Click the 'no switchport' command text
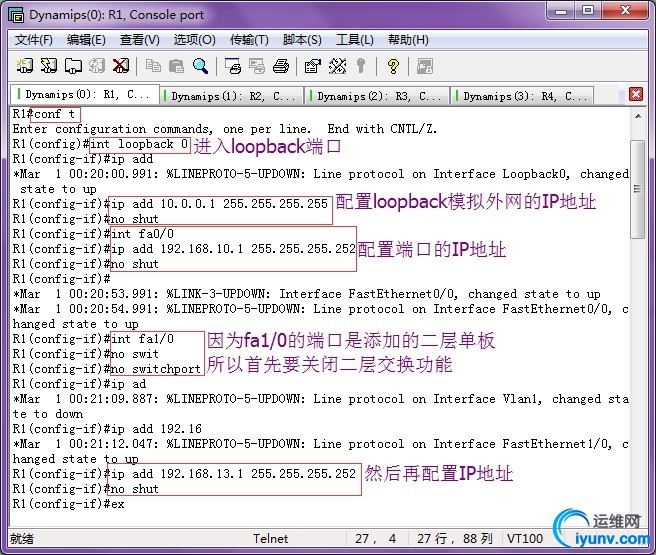 [156, 369]
